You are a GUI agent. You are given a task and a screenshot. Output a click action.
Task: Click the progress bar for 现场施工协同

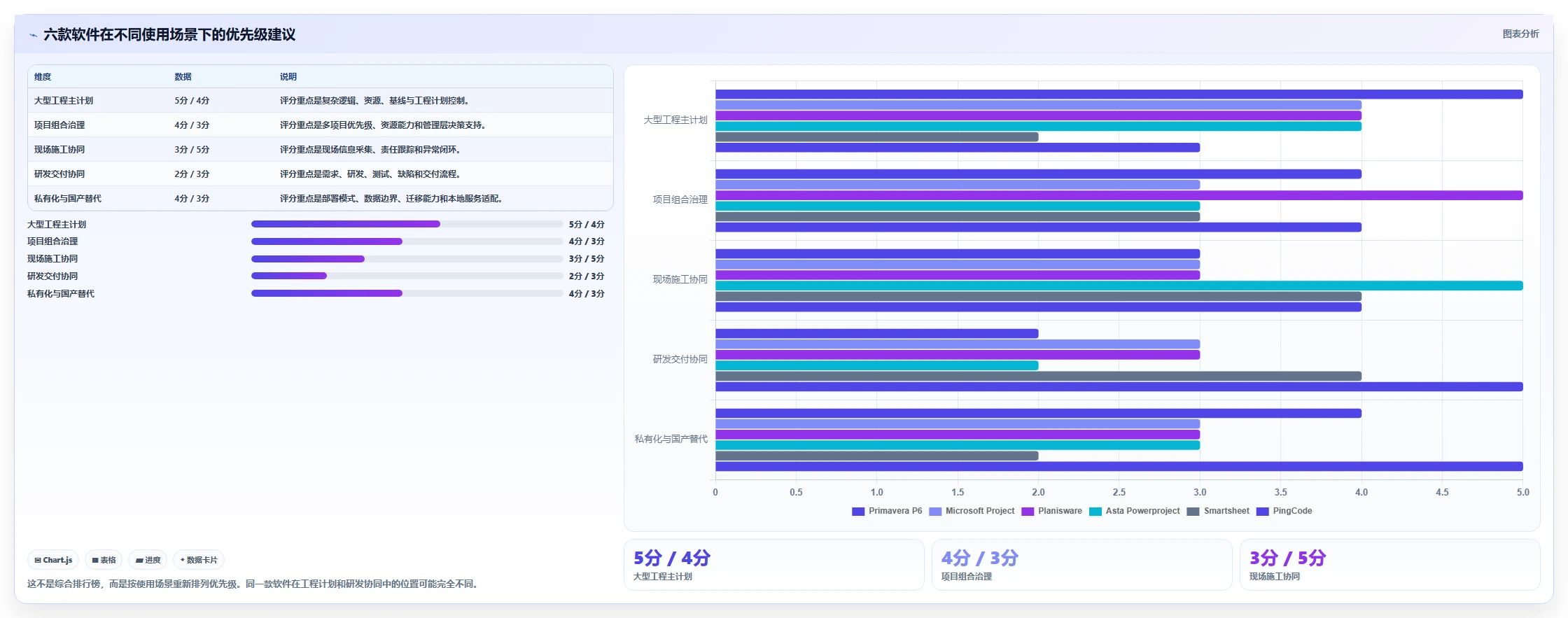pyautogui.click(x=407, y=259)
